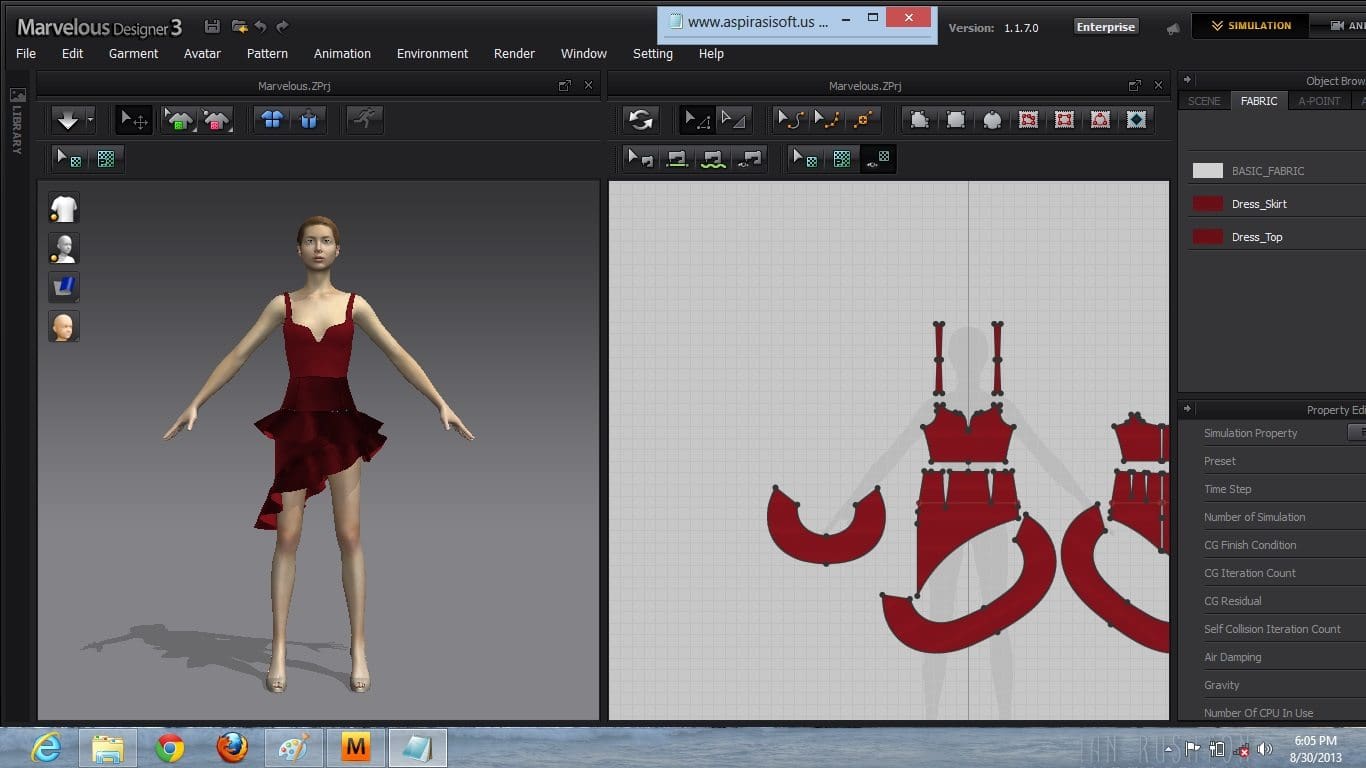This screenshot has width=1366, height=768.
Task: Toggle texture visibility eye icon in 2D toolbar
Action: 878,158
